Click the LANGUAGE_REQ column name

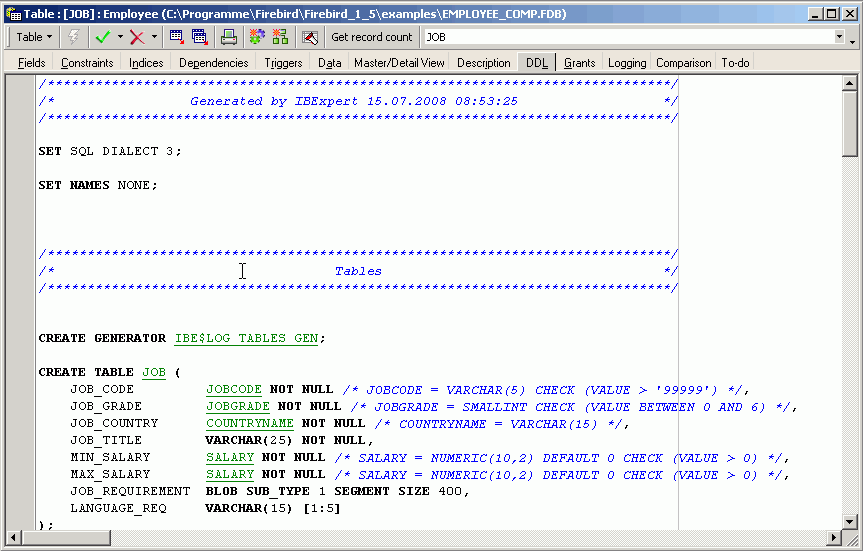point(118,508)
